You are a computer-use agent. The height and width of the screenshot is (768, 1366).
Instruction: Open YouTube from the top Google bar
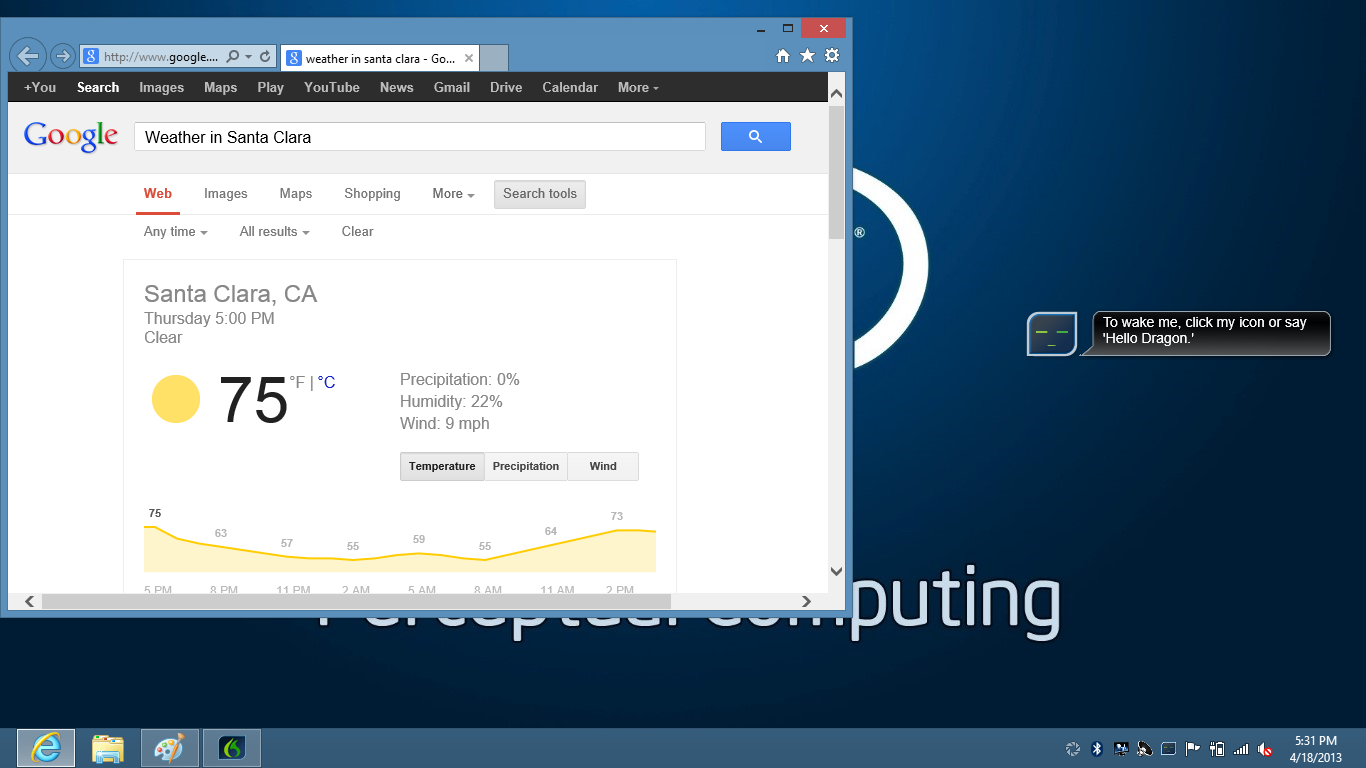[x=331, y=88]
